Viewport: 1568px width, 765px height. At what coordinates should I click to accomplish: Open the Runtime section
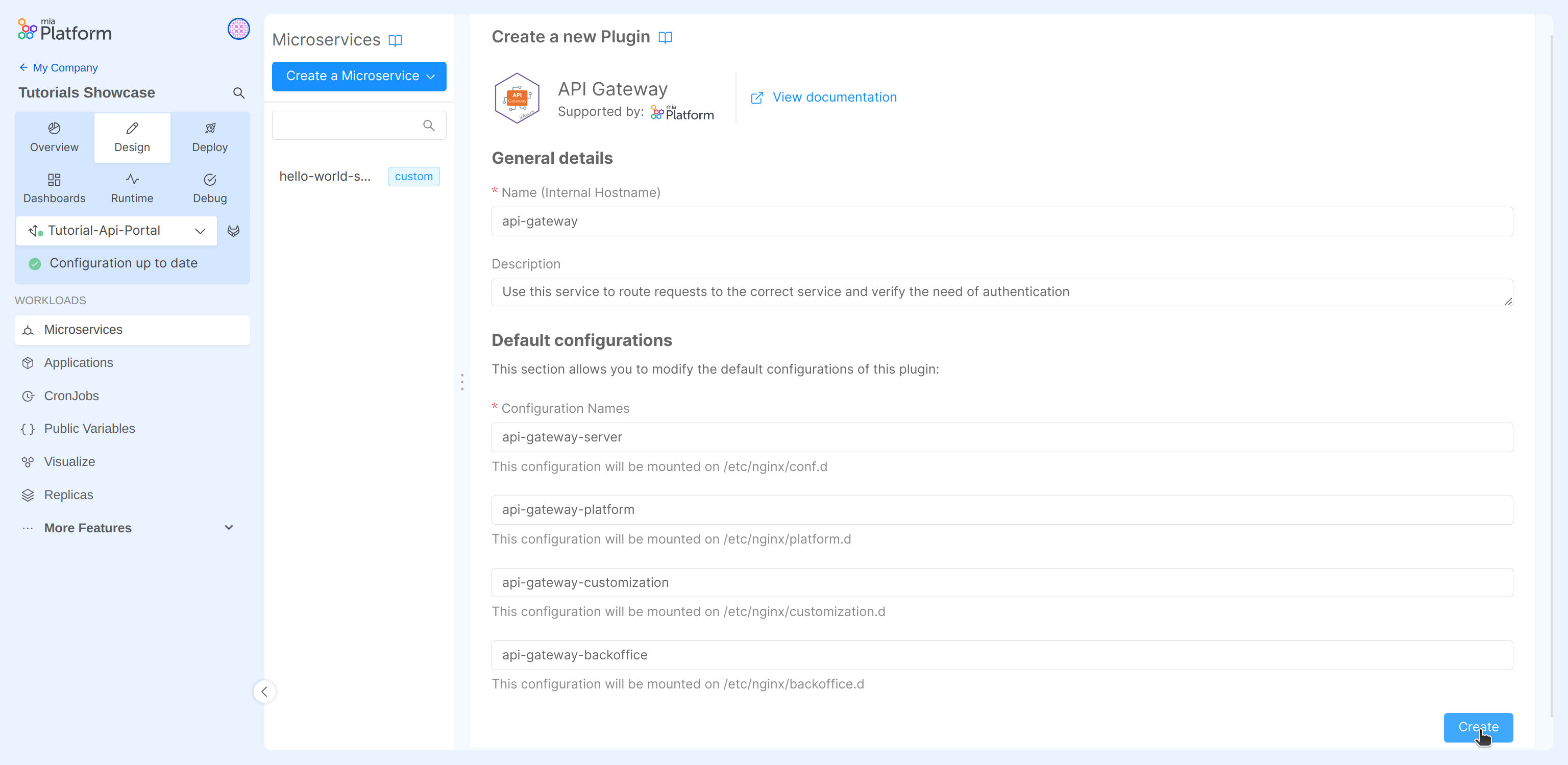(x=132, y=187)
